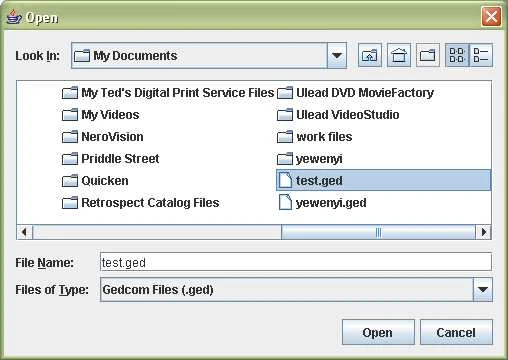The image size is (508, 360).
Task: Click the folder icon beside NeroVision
Action: coord(70,137)
